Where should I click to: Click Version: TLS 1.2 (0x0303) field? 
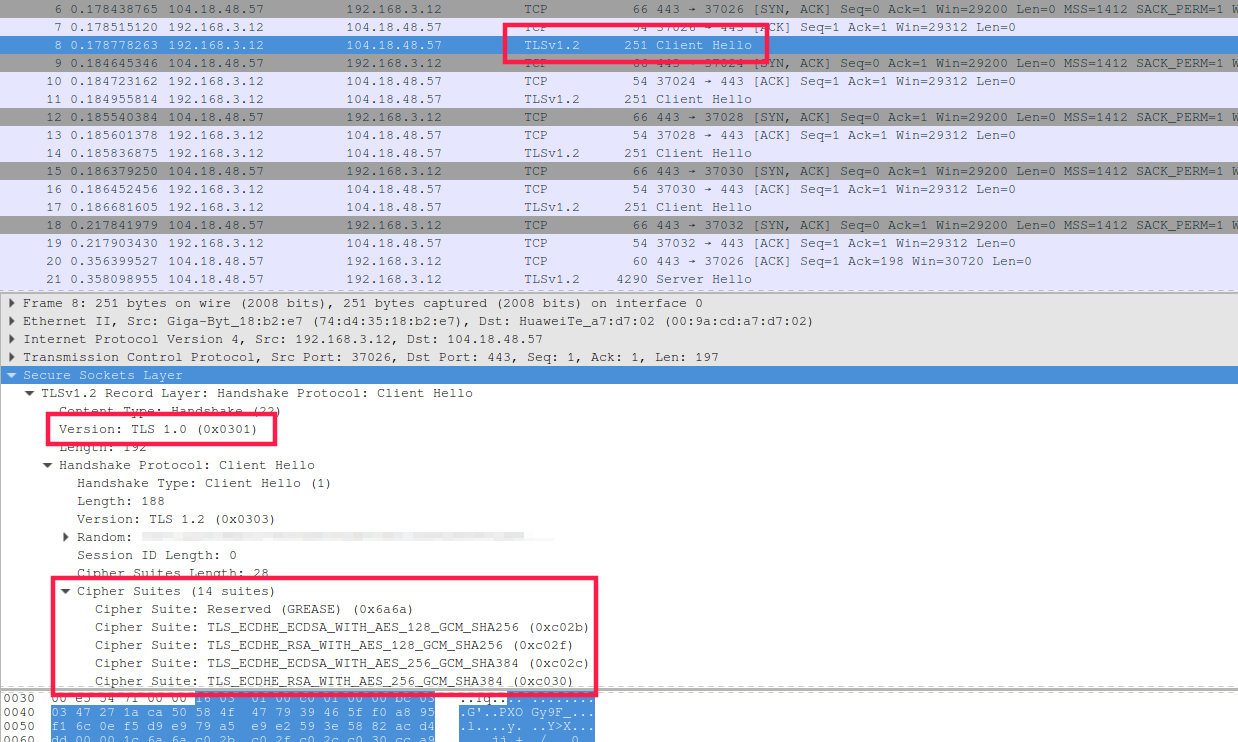pos(176,519)
